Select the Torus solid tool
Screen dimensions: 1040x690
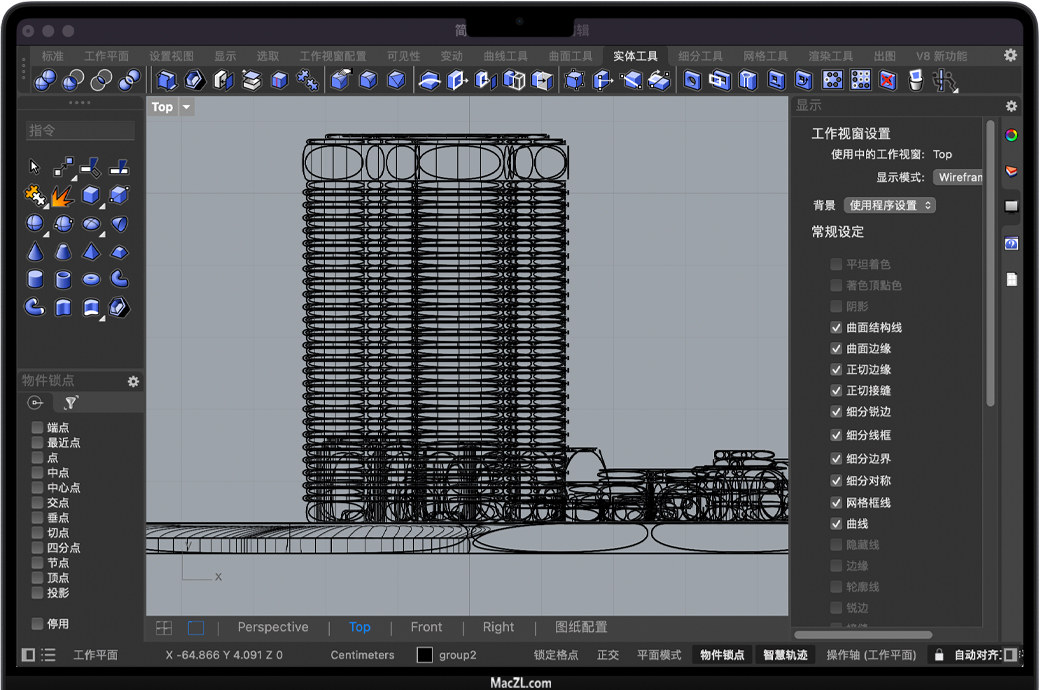91,280
